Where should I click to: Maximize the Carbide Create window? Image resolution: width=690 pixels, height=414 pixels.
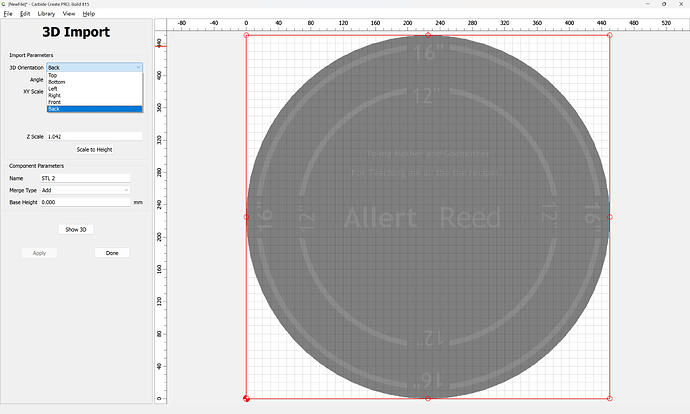(x=664, y=4)
